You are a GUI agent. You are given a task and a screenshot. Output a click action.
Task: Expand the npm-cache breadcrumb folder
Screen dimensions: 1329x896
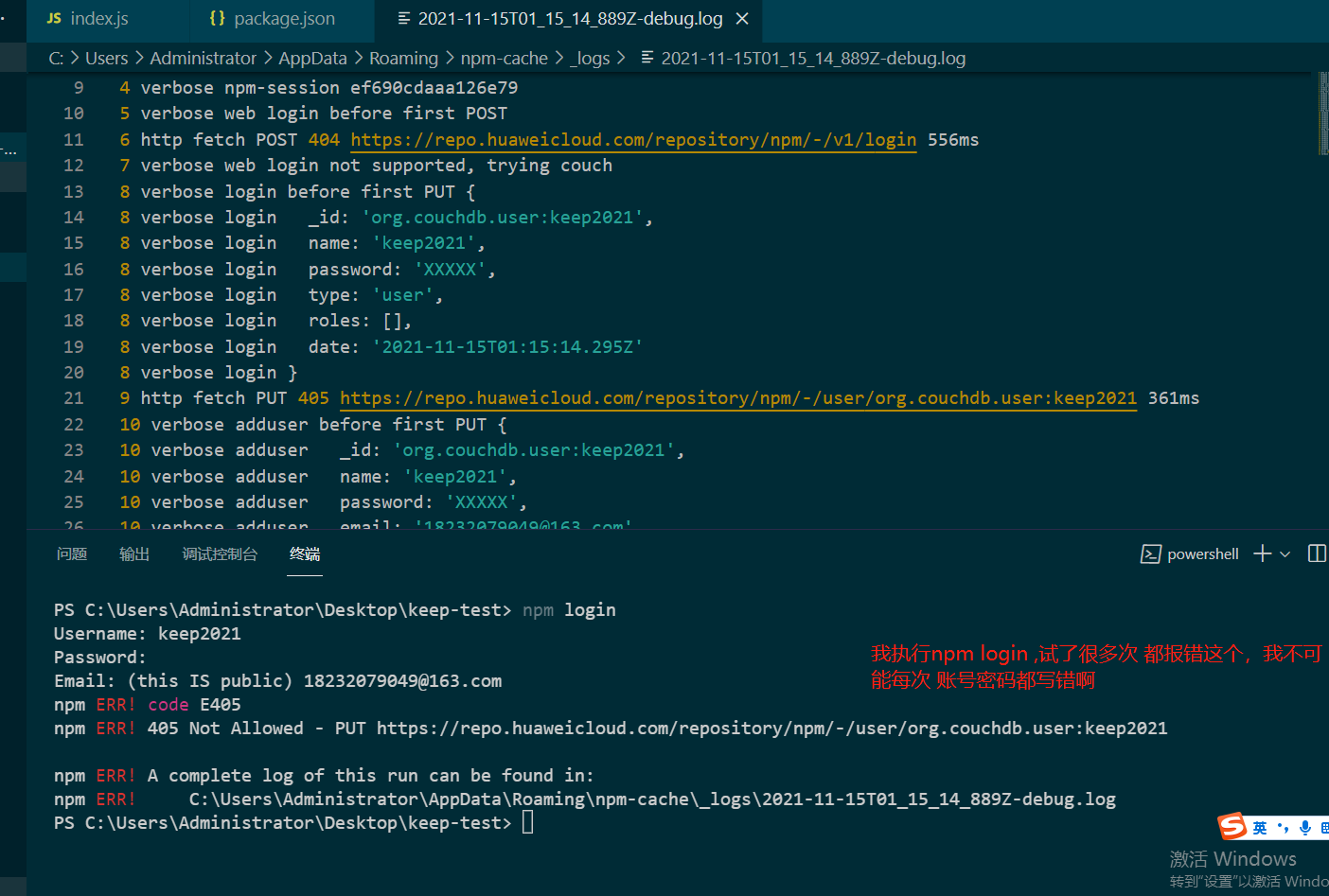coord(504,59)
